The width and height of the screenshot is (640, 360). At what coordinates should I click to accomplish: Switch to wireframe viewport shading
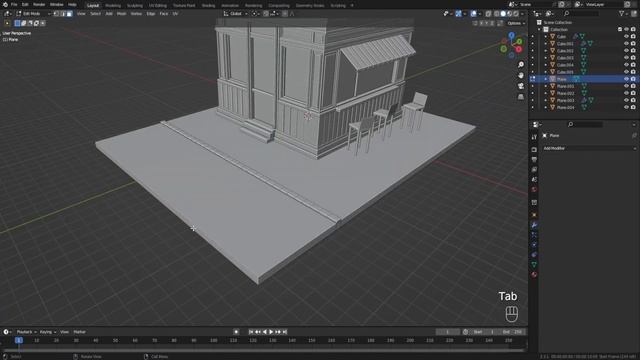pyautogui.click(x=497, y=13)
